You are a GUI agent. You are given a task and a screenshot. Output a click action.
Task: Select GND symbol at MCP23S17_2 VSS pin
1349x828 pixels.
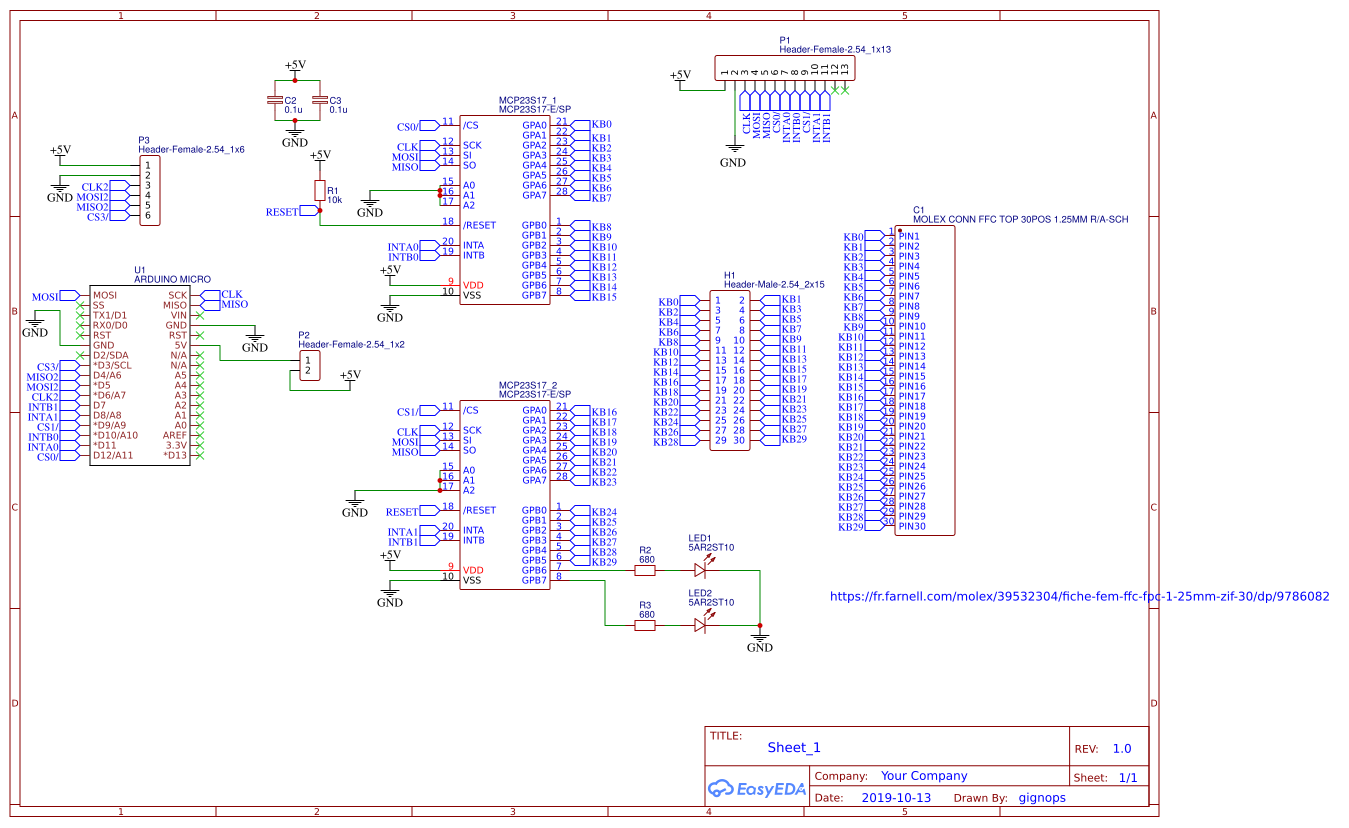390,595
